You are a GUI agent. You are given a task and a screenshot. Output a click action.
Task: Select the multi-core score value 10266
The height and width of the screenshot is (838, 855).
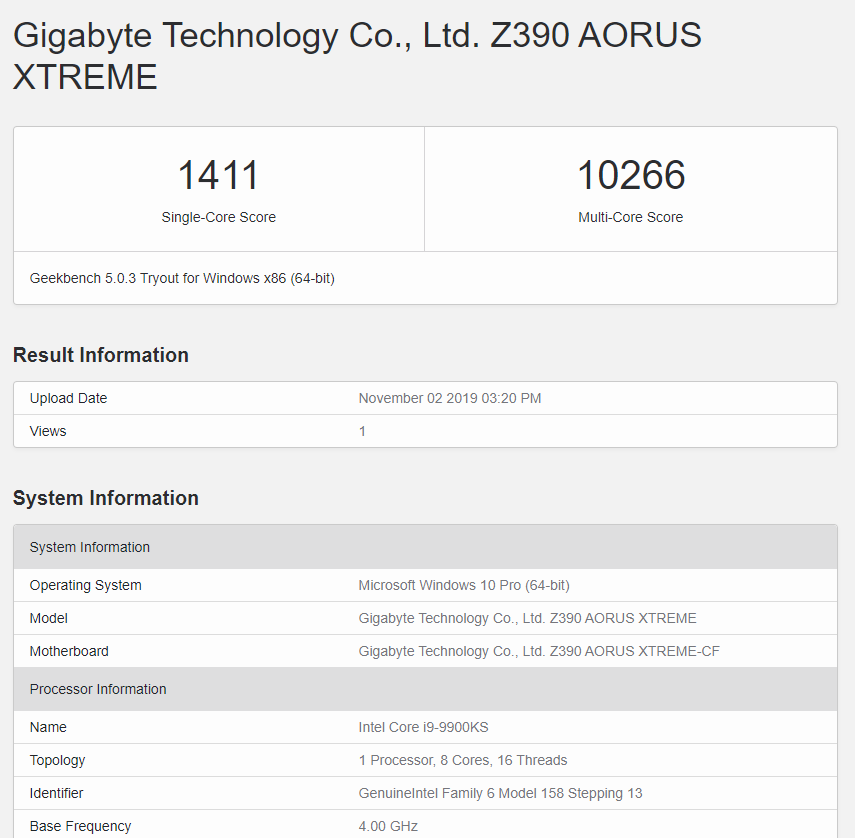coord(631,175)
